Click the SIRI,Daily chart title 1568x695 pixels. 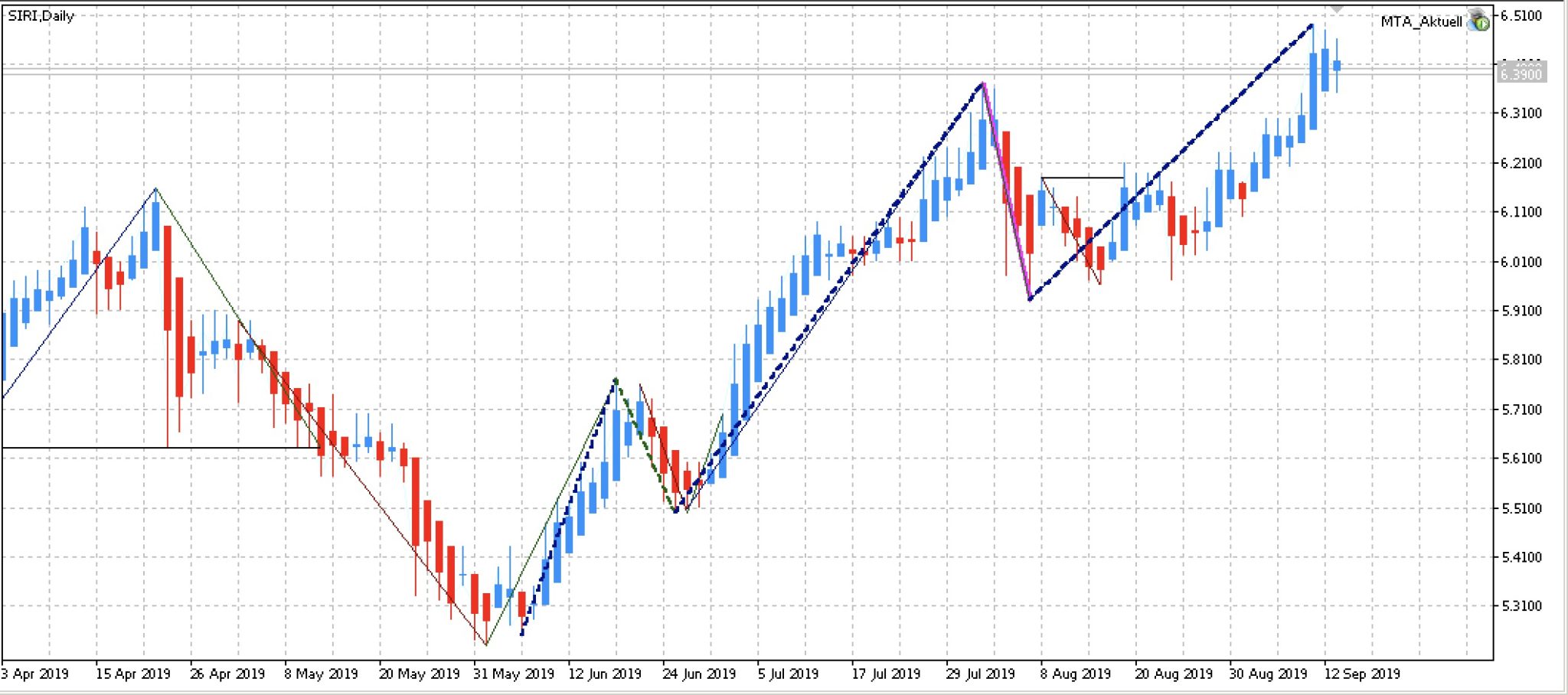(x=41, y=15)
